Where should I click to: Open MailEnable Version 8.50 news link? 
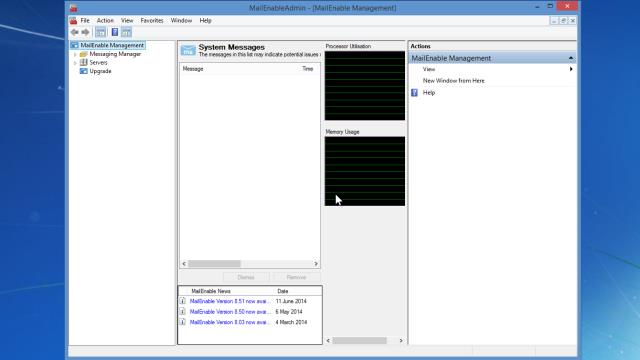tap(230, 312)
